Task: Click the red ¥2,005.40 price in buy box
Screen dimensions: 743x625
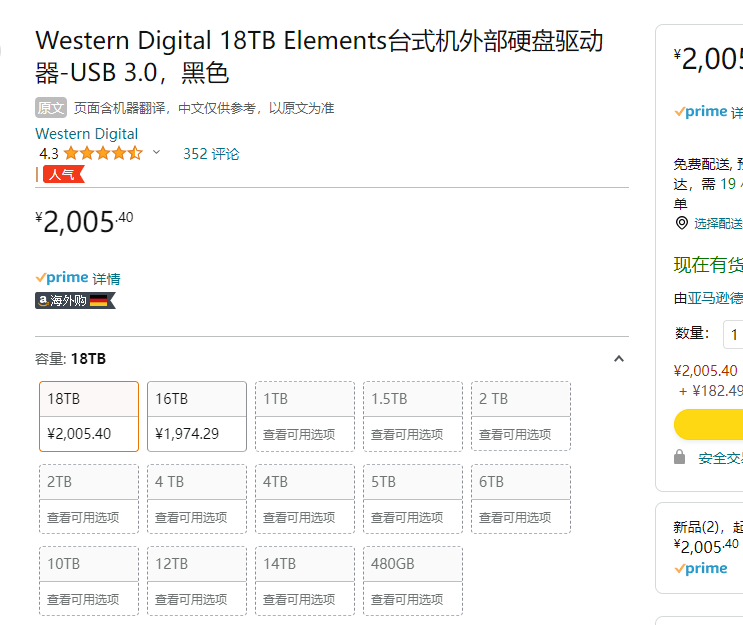Action: click(x=706, y=371)
